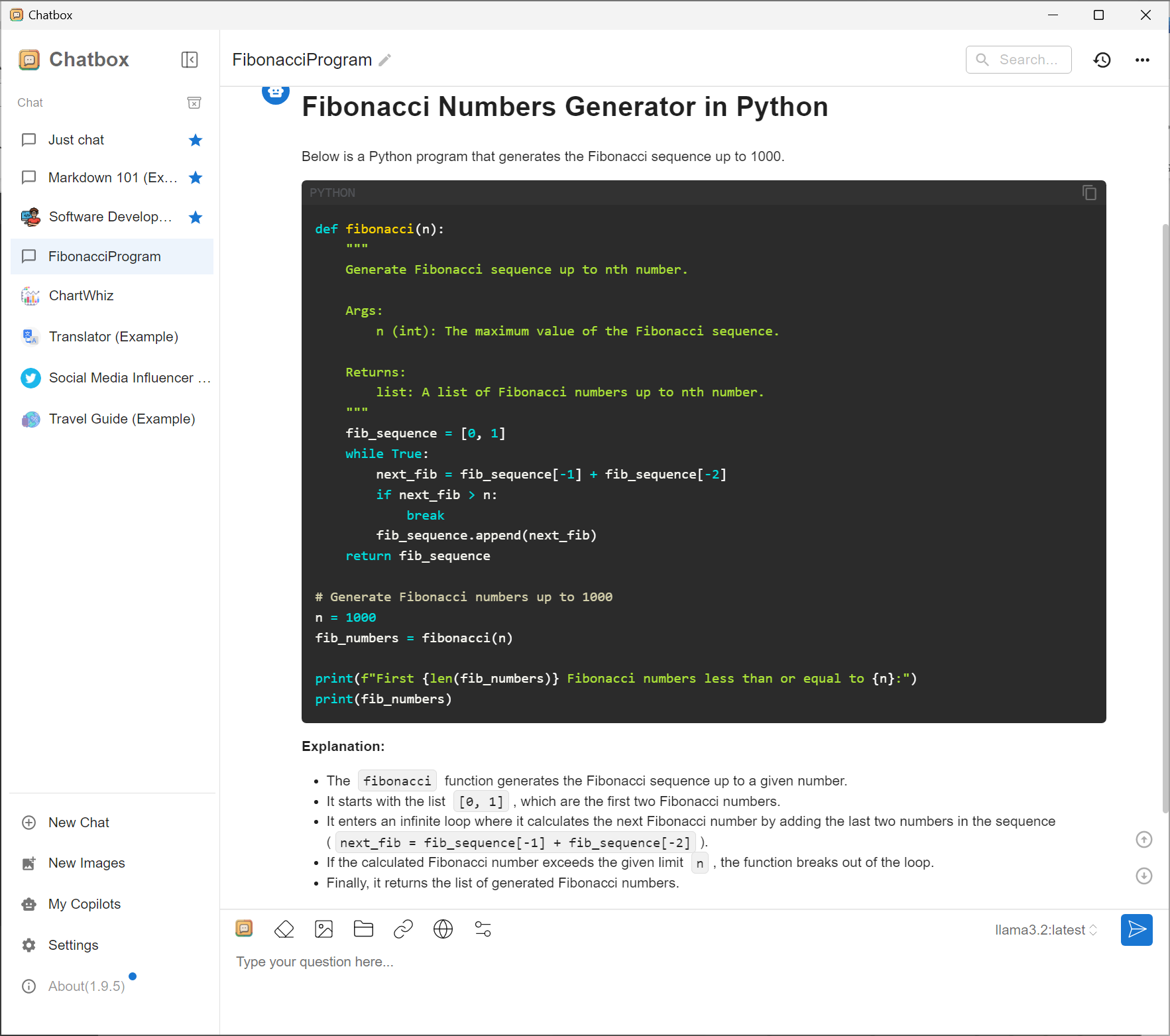Image resolution: width=1170 pixels, height=1036 pixels.
Task: Open the llama3.2:latest model selector
Action: coord(1045,930)
